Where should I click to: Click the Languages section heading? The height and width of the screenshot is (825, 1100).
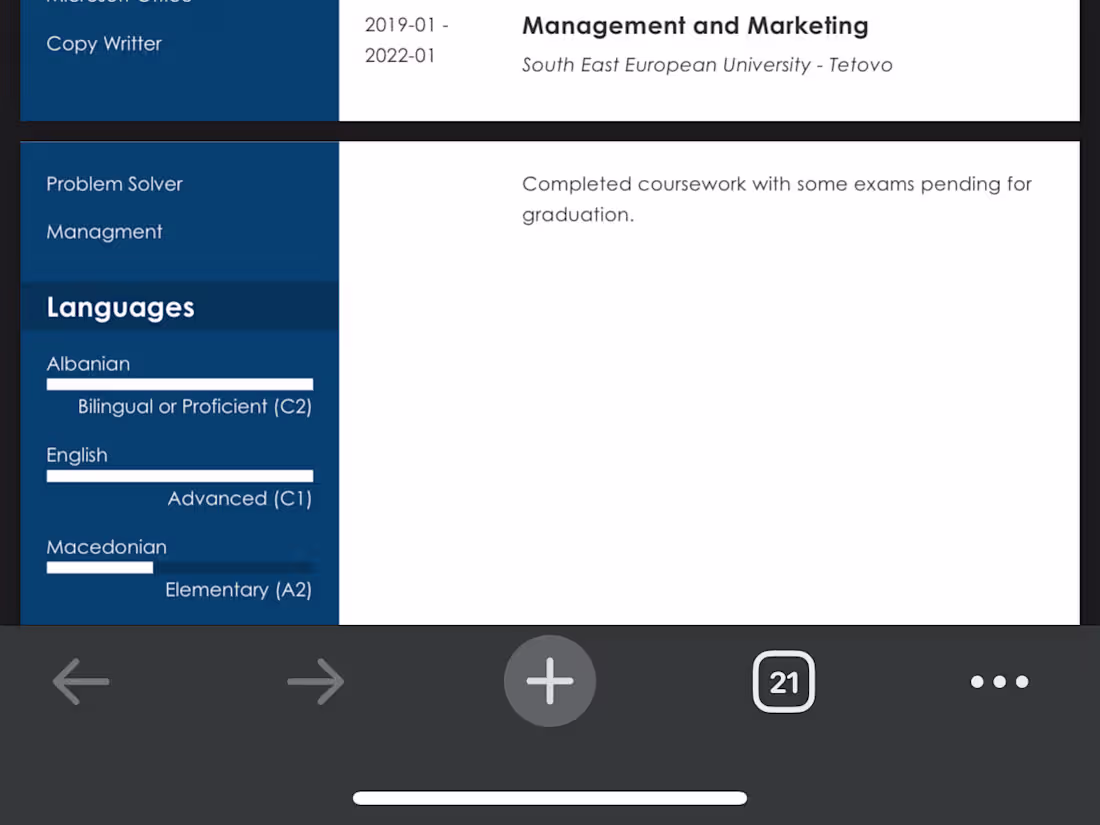[121, 307]
